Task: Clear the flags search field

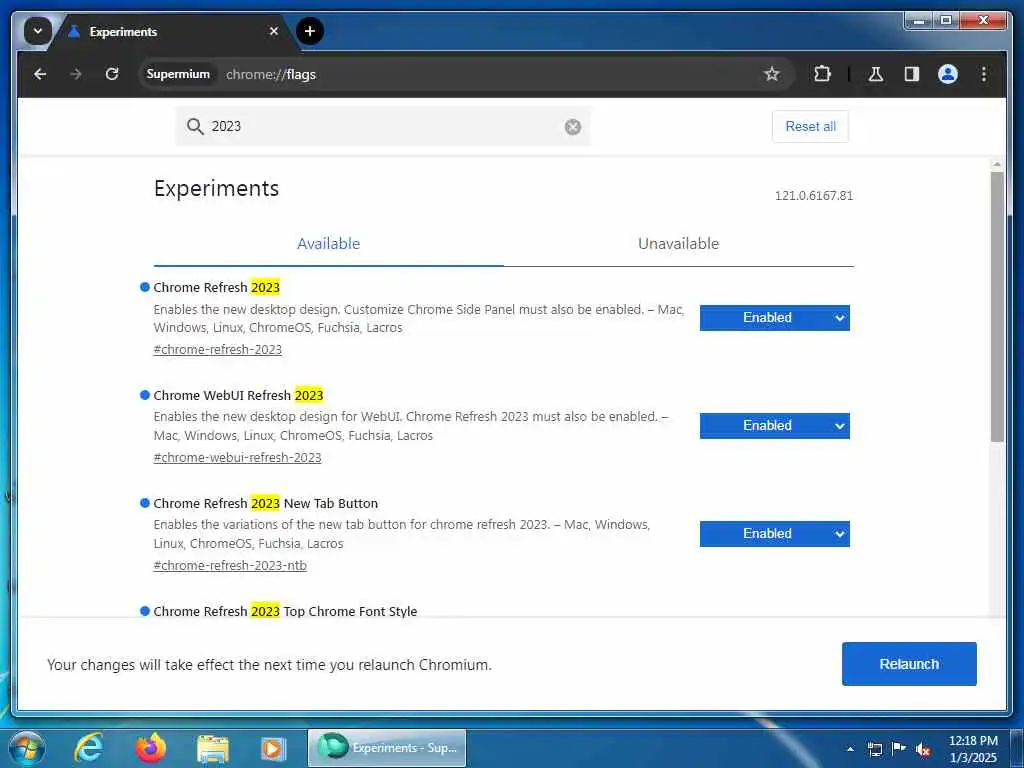Action: click(573, 127)
